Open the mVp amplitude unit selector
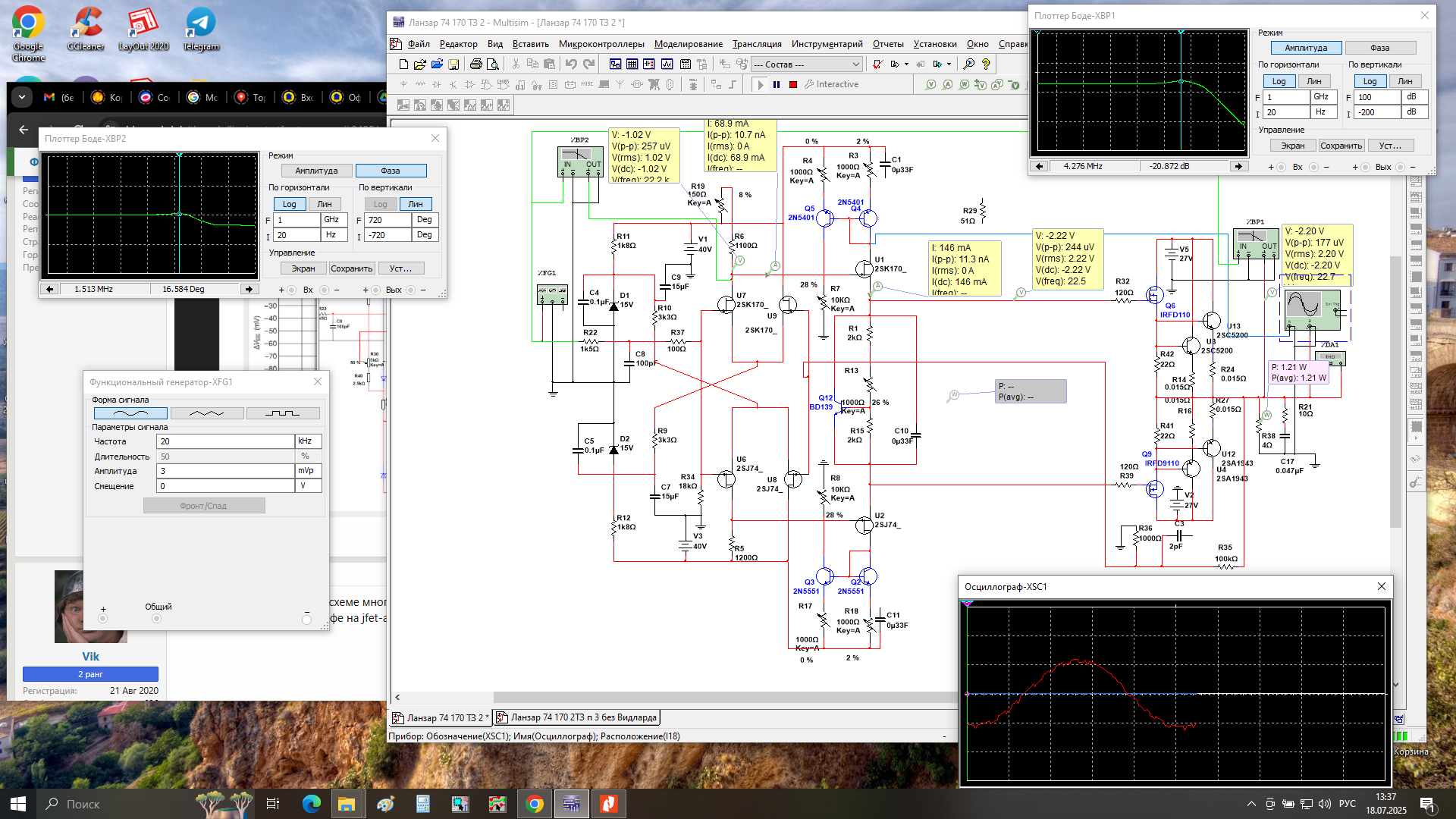The height and width of the screenshot is (819, 1456). point(309,471)
